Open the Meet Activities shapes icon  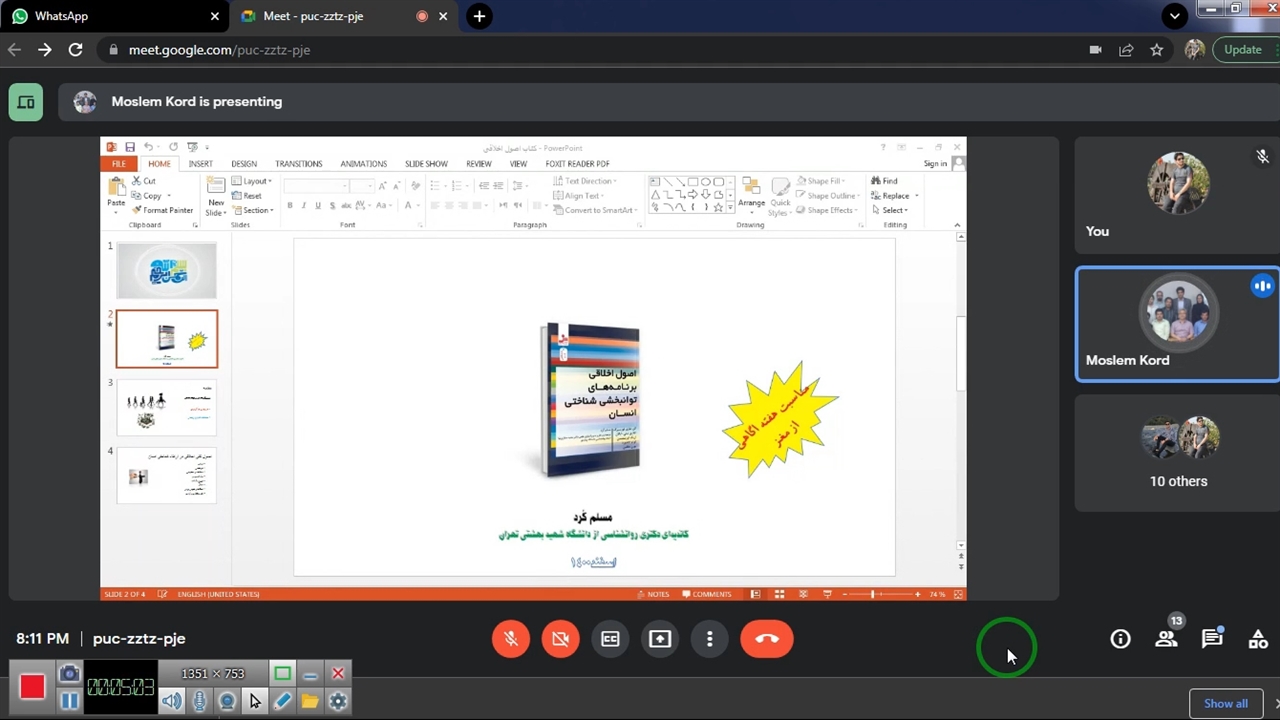tap(1258, 639)
